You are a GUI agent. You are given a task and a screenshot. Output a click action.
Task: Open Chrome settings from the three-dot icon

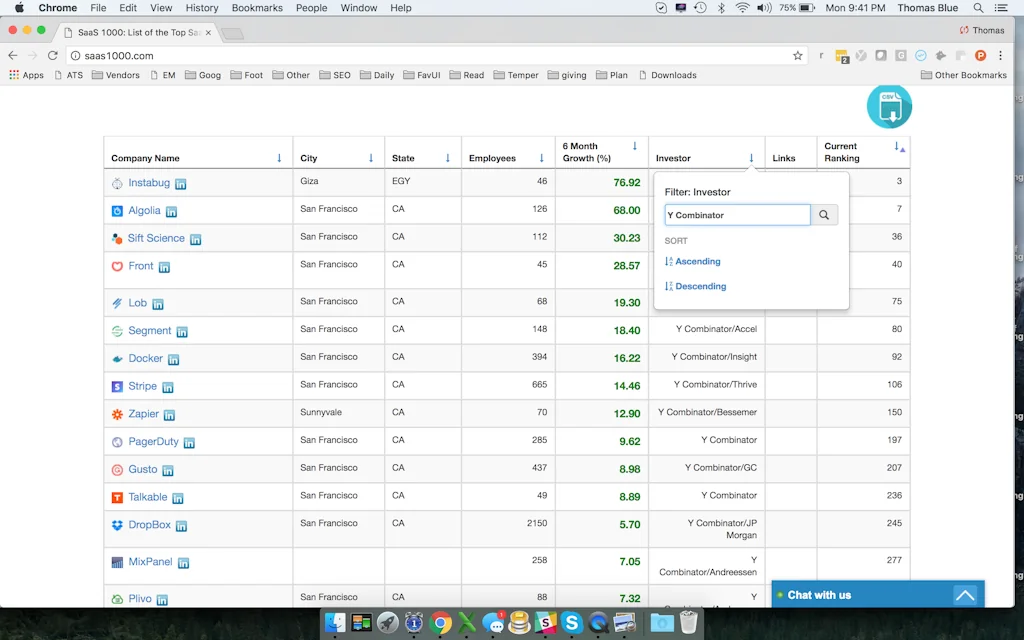tap(1001, 55)
